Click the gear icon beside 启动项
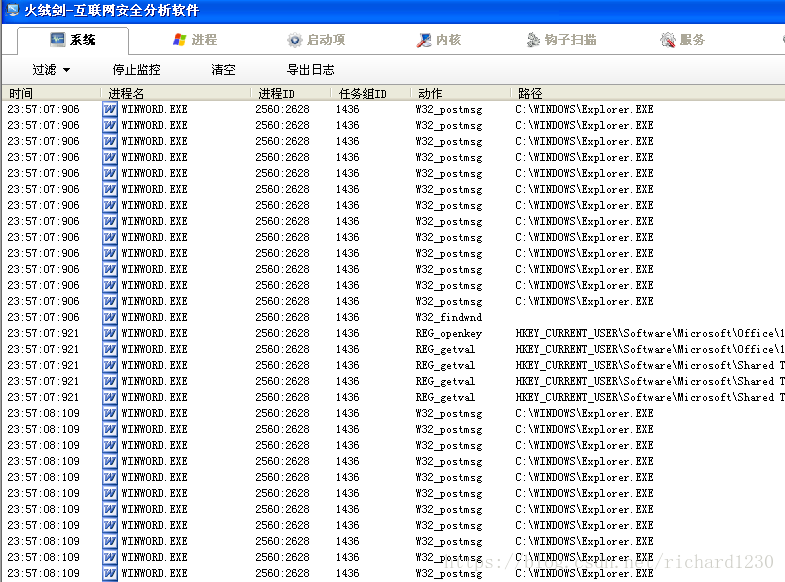The height and width of the screenshot is (582, 785). click(x=294, y=40)
